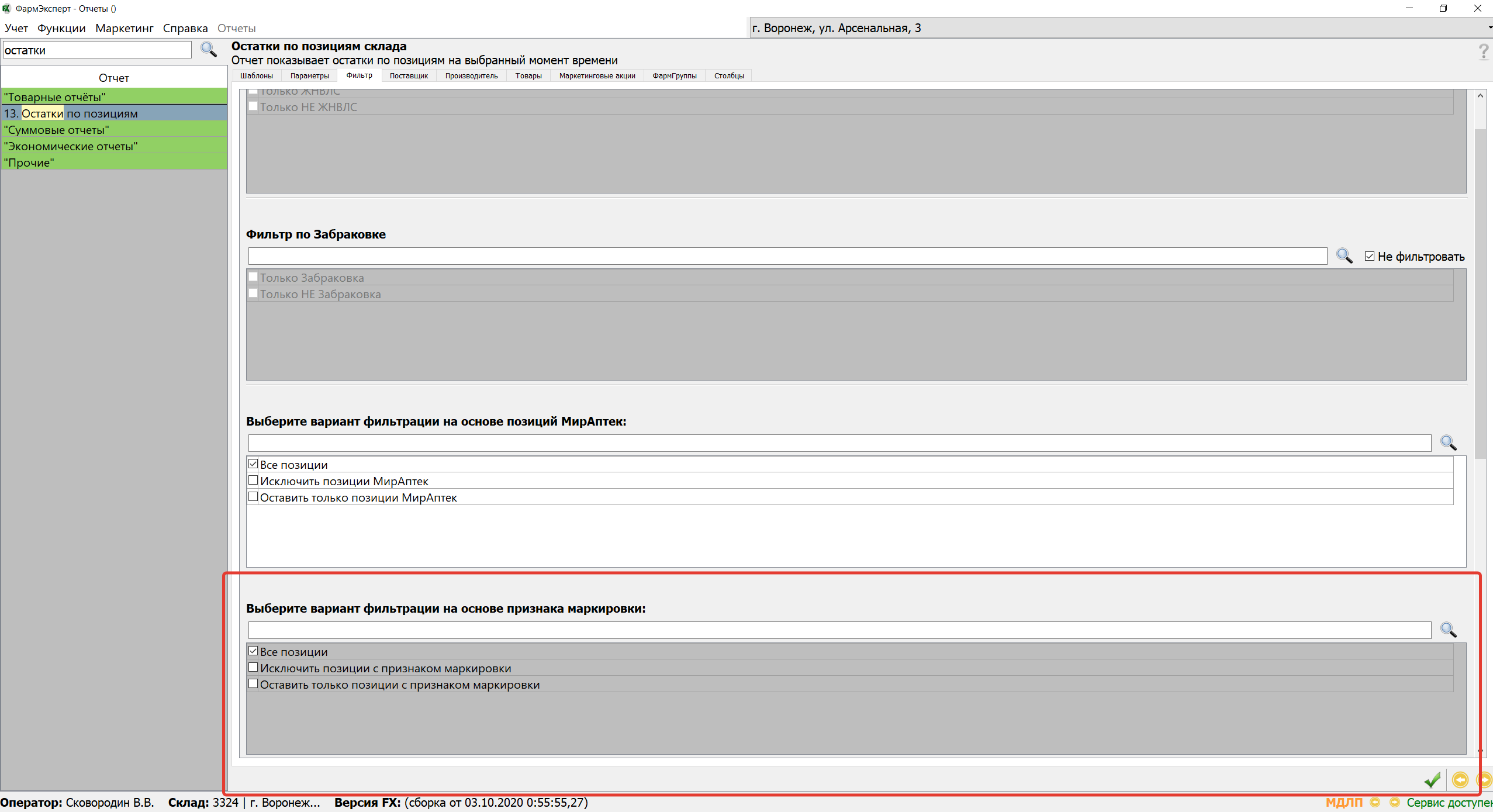Click the Фильтр по Забраковке search icon

[x=1344, y=256]
